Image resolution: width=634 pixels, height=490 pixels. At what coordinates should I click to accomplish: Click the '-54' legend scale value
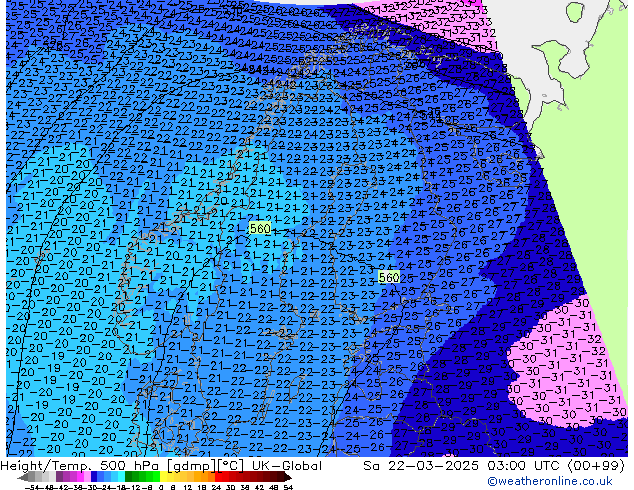pyautogui.click(x=32, y=487)
